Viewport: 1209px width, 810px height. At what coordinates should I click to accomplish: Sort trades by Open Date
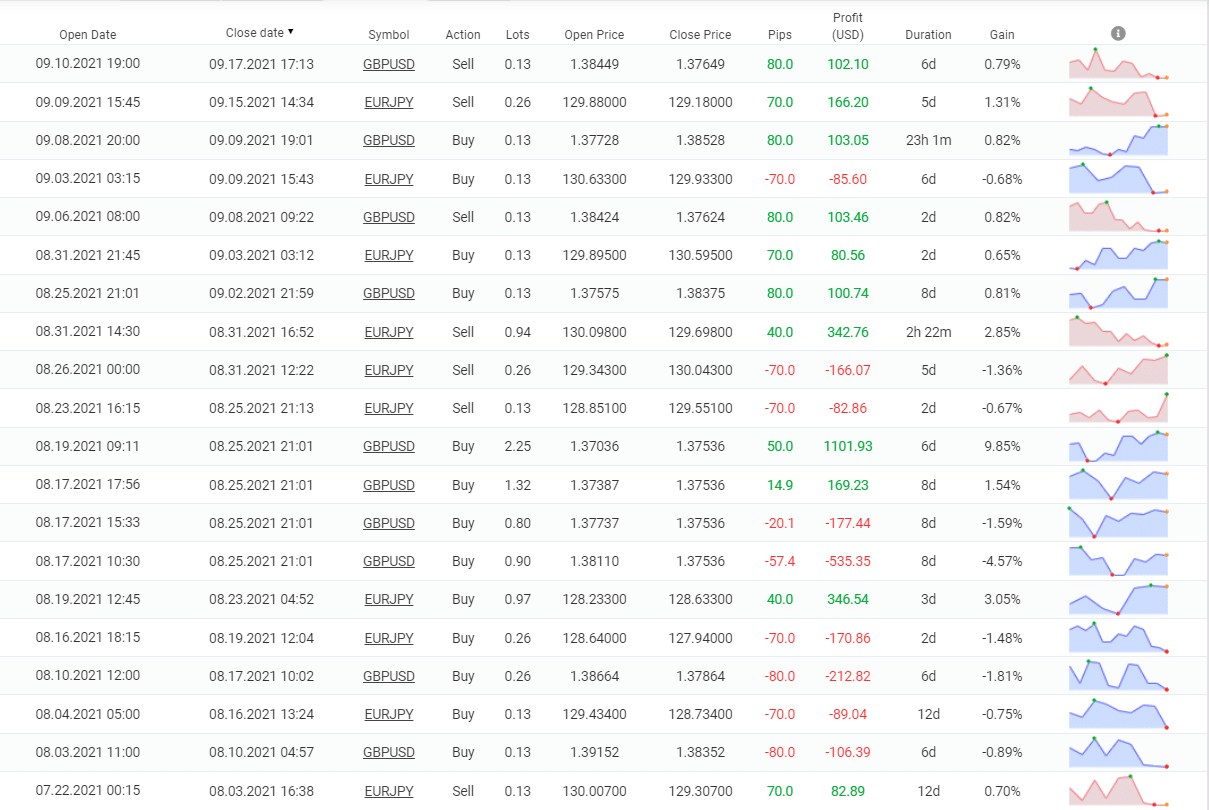click(x=88, y=34)
